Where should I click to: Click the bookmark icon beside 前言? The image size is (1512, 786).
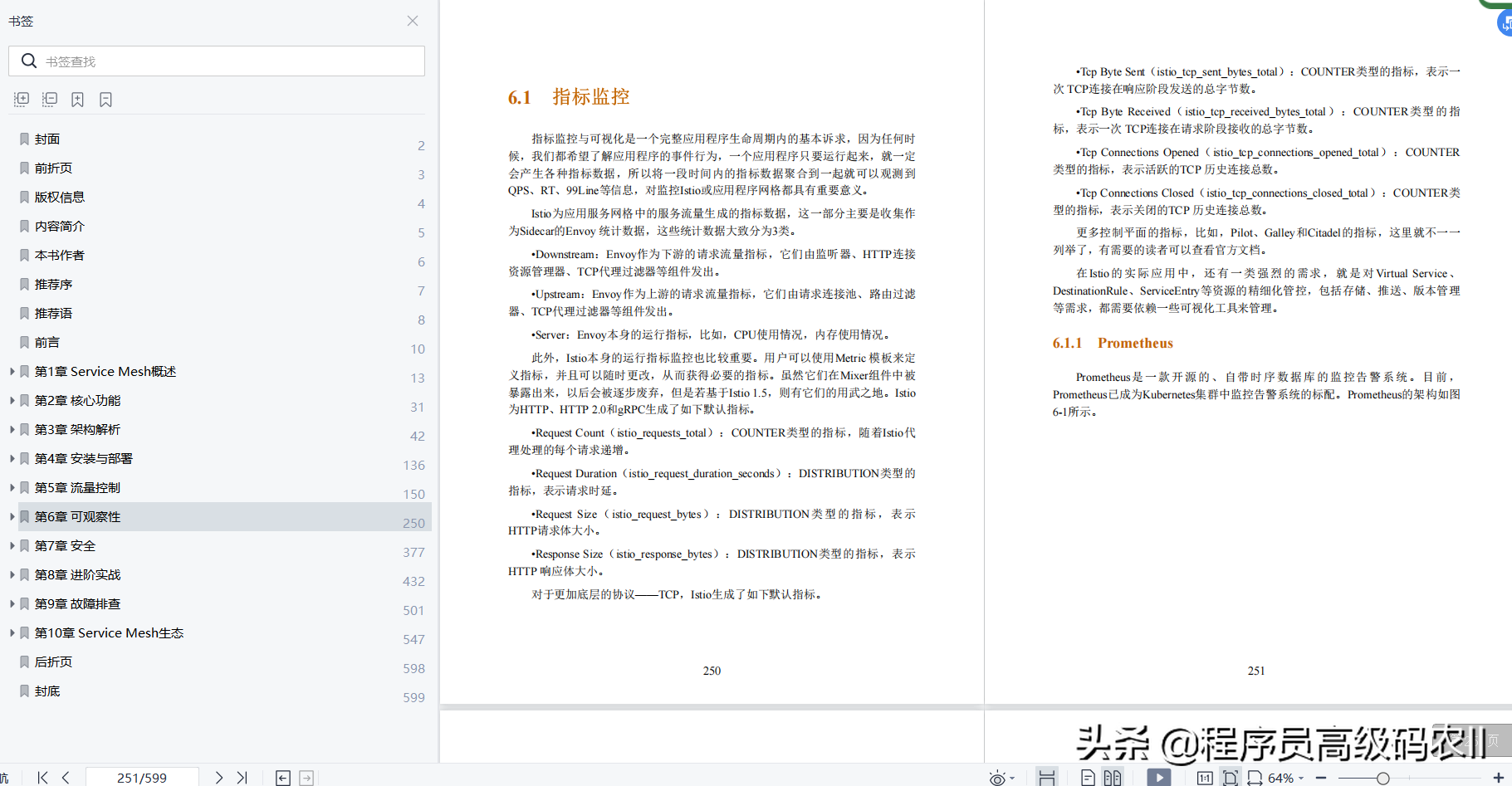coord(25,342)
